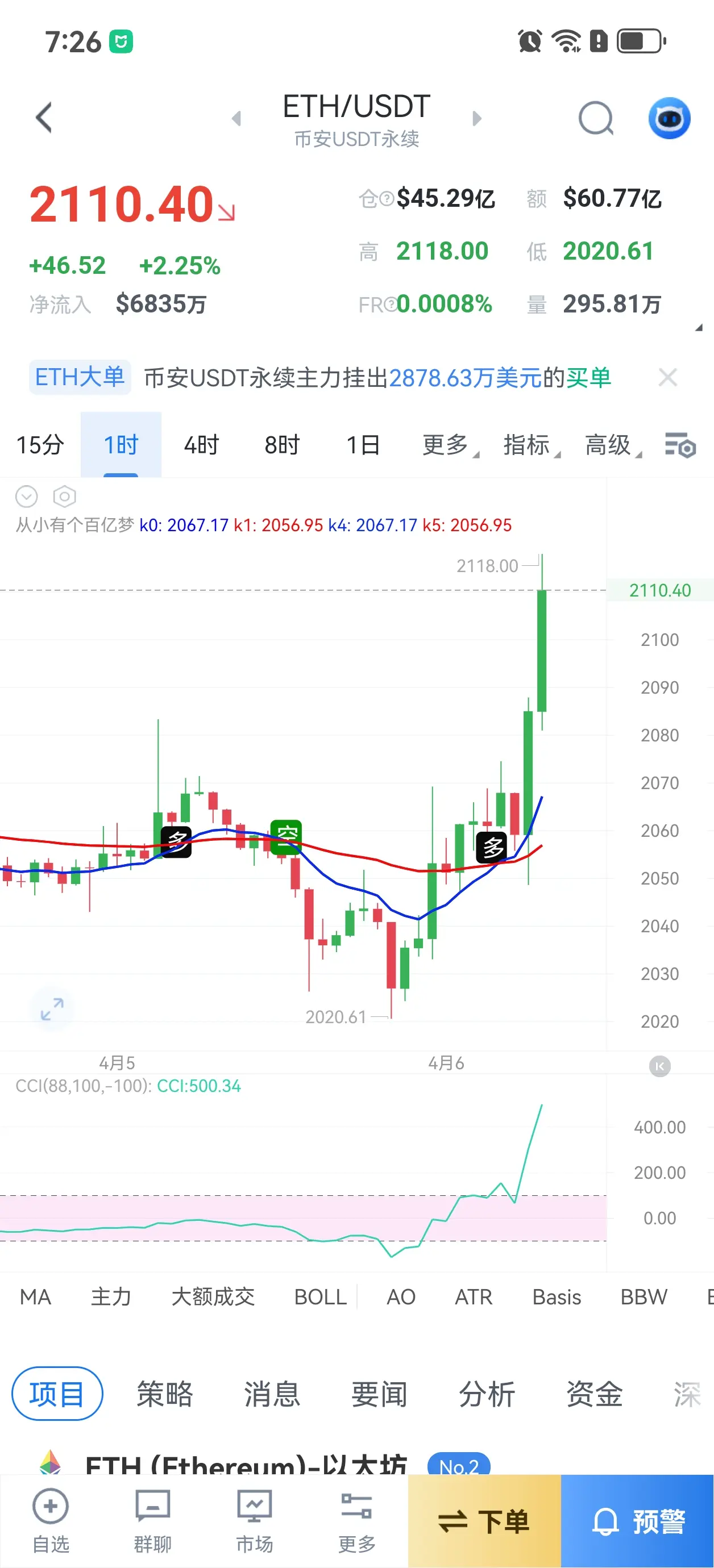Tap the alarm clock status icon
The height and width of the screenshot is (1568, 714).
pos(529,41)
